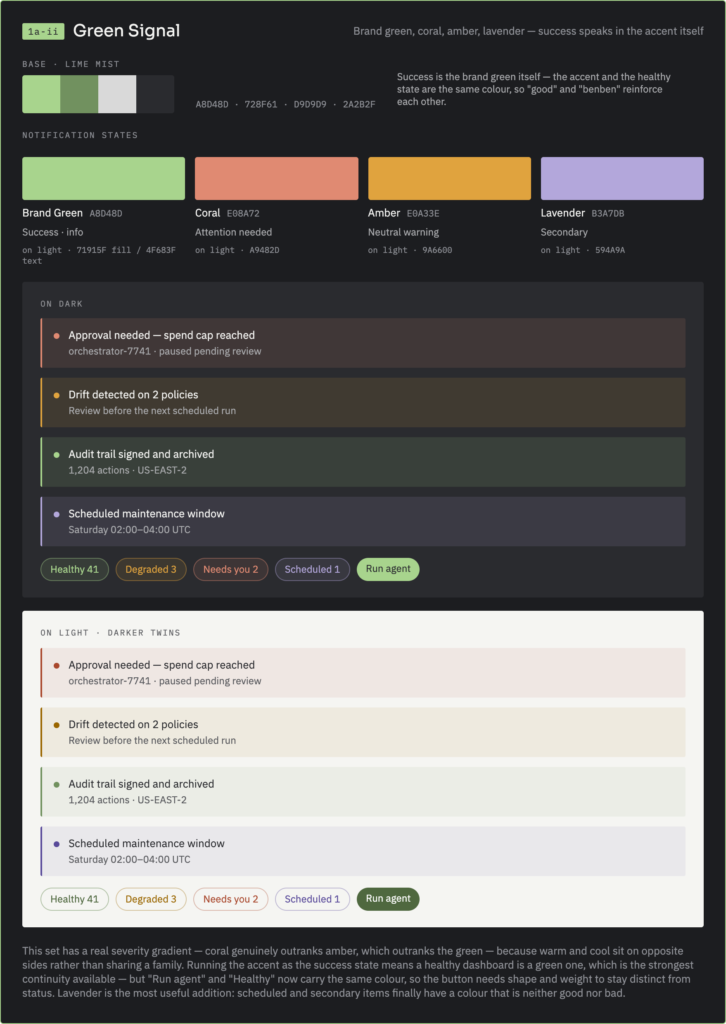Pick the Amber notification state swatch
Screen dimensions: 726x1024
[x=449, y=178]
